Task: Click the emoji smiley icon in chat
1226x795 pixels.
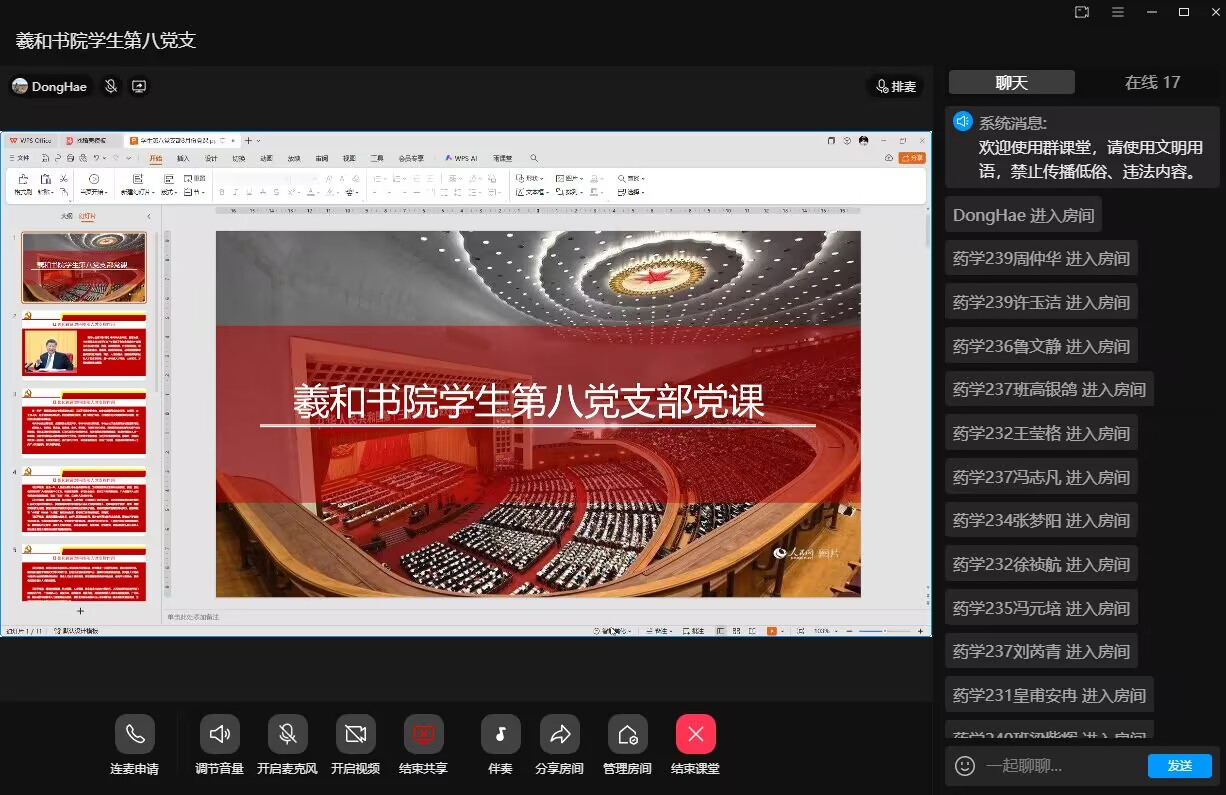Action: point(964,766)
